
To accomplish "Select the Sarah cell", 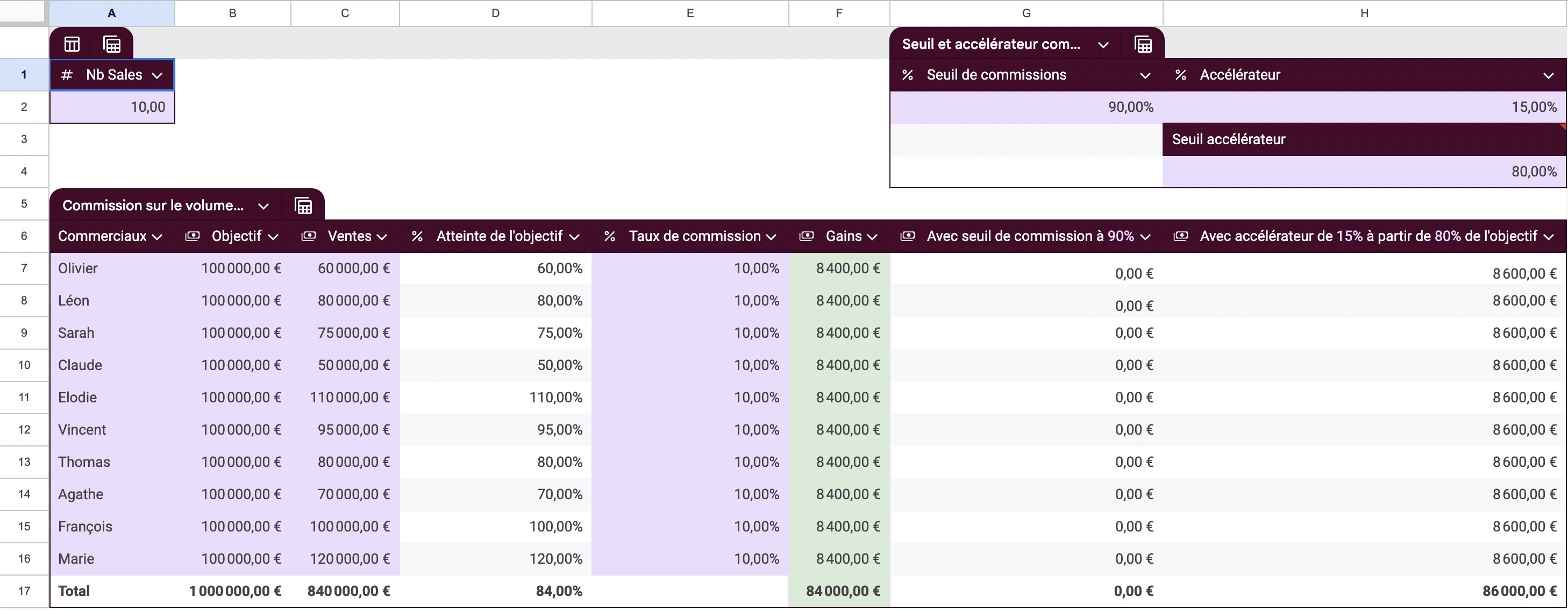I will pyautogui.click(x=112, y=333).
